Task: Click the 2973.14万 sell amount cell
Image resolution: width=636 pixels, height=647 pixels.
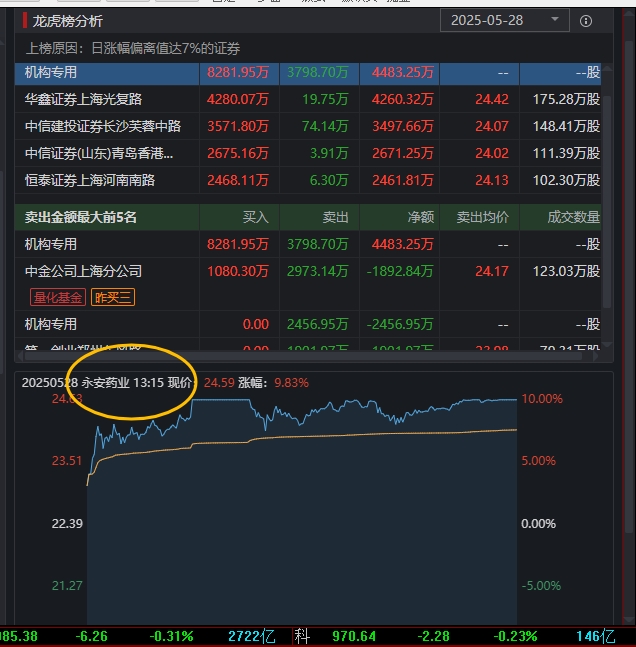Action: click(318, 272)
